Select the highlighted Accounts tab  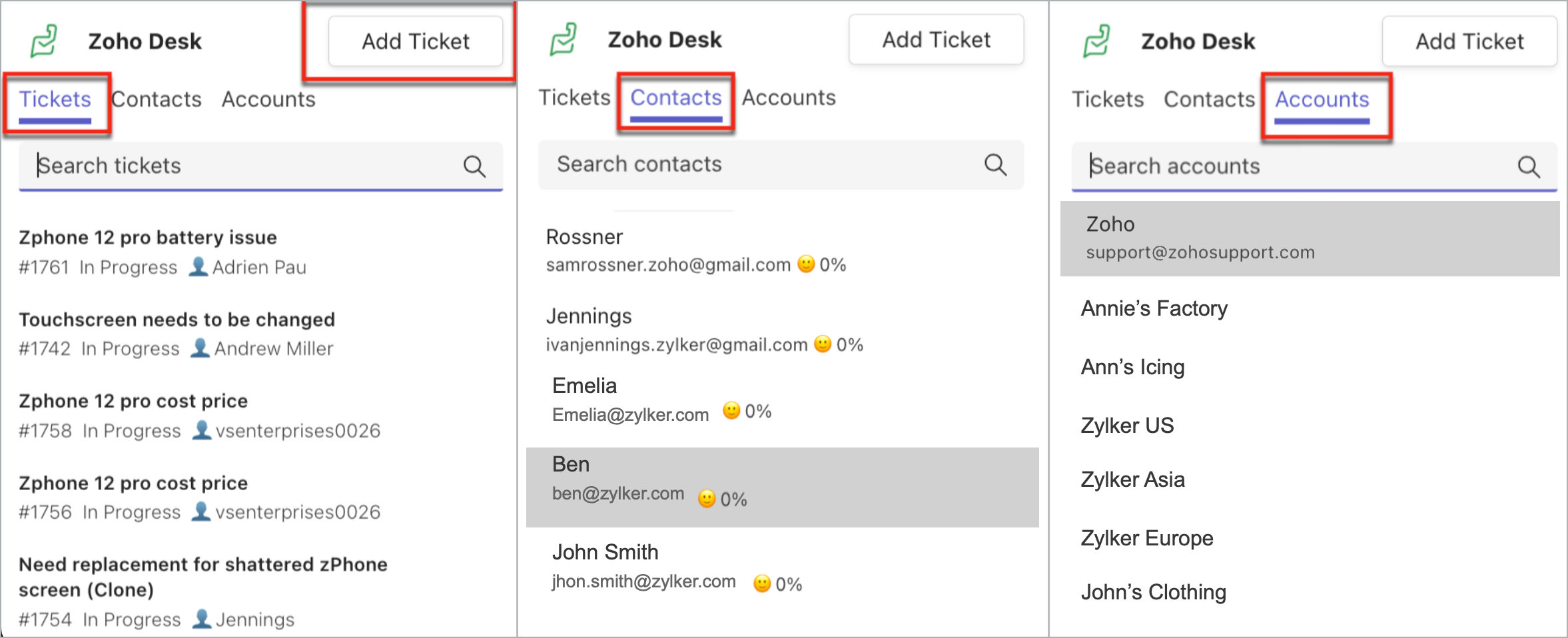pyautogui.click(x=1322, y=100)
